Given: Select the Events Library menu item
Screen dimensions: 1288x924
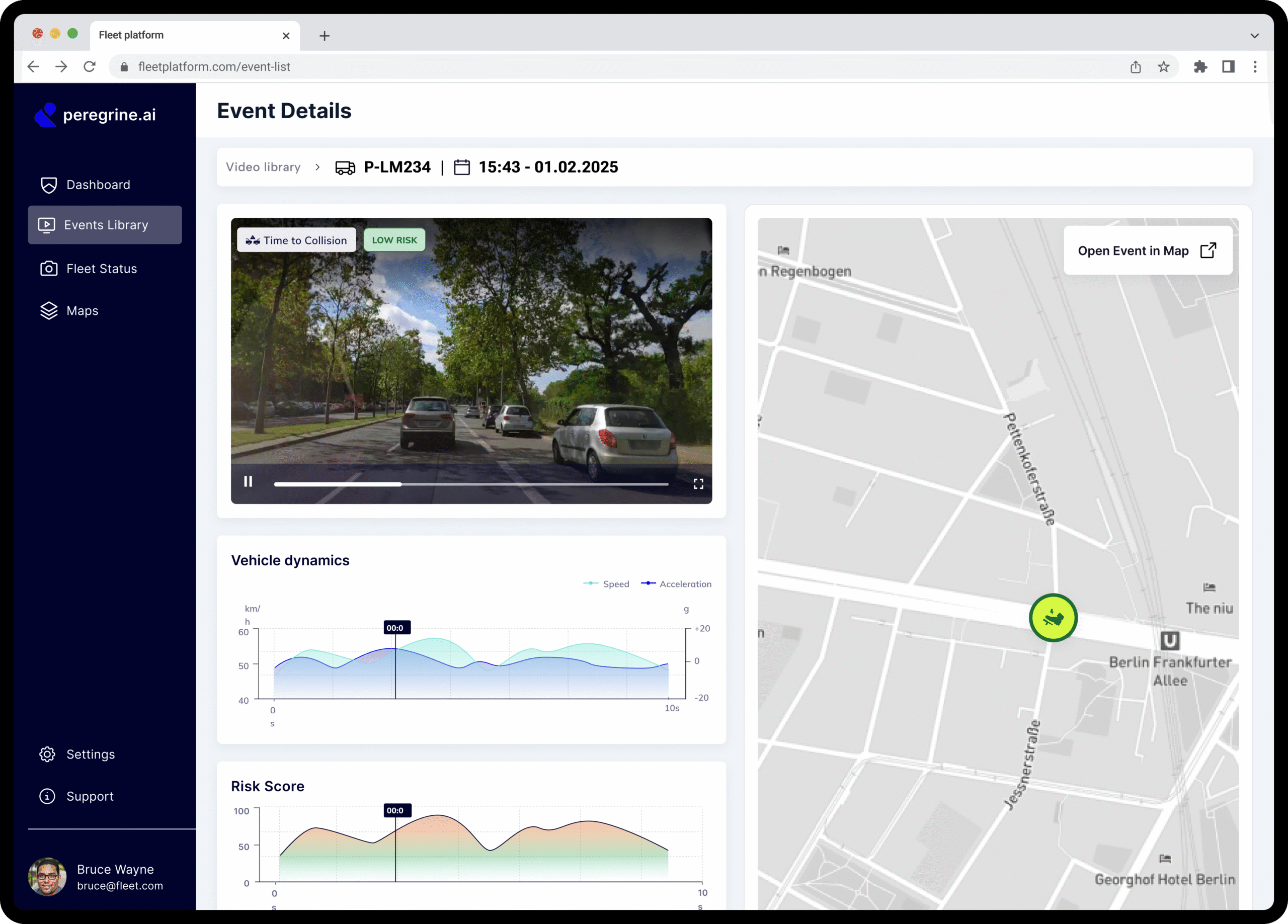Looking at the screenshot, I should click(x=105, y=225).
